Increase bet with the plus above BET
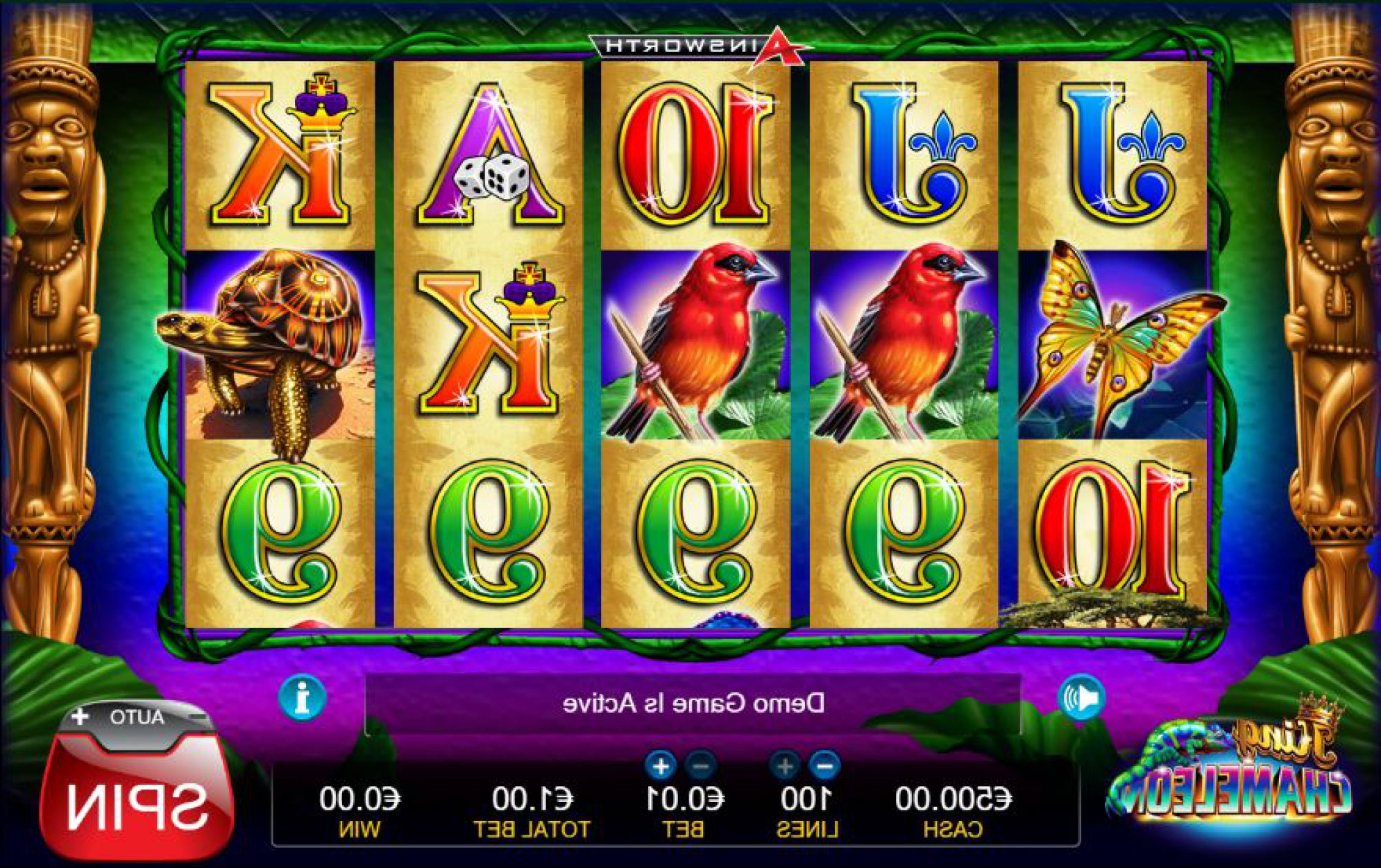Screen dimensions: 1381x868 tap(660, 767)
